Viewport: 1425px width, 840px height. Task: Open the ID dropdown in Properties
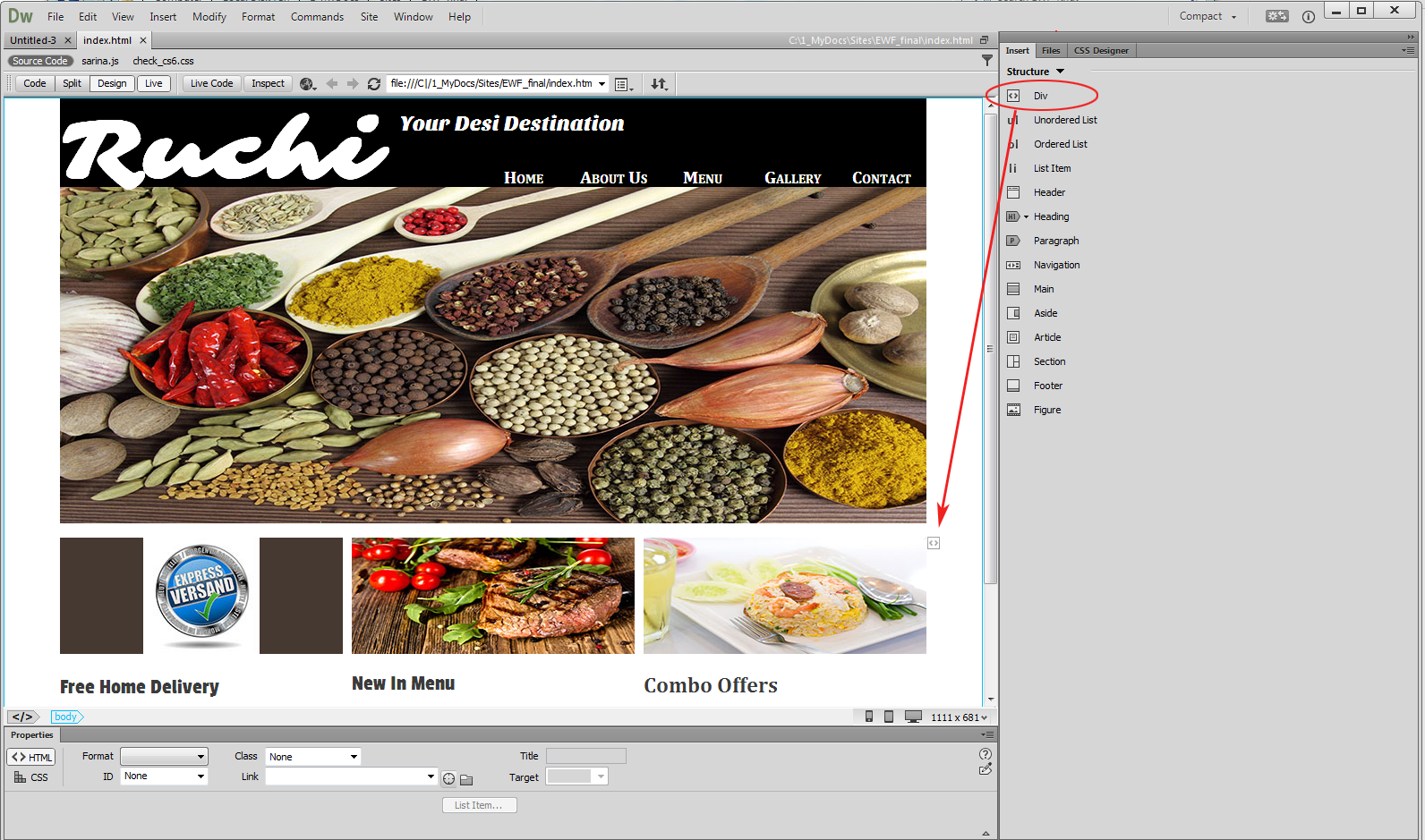164,776
